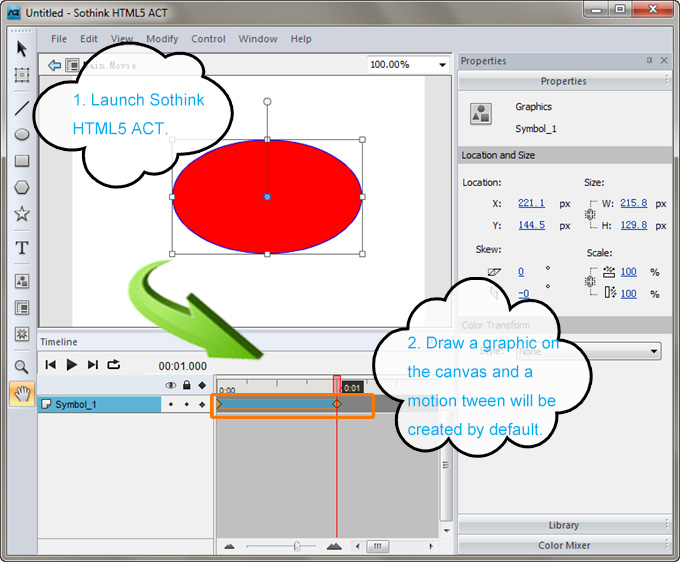Open the Color Transform style dropdown
Screen dimensions: 680x562
pyautogui.click(x=654, y=351)
